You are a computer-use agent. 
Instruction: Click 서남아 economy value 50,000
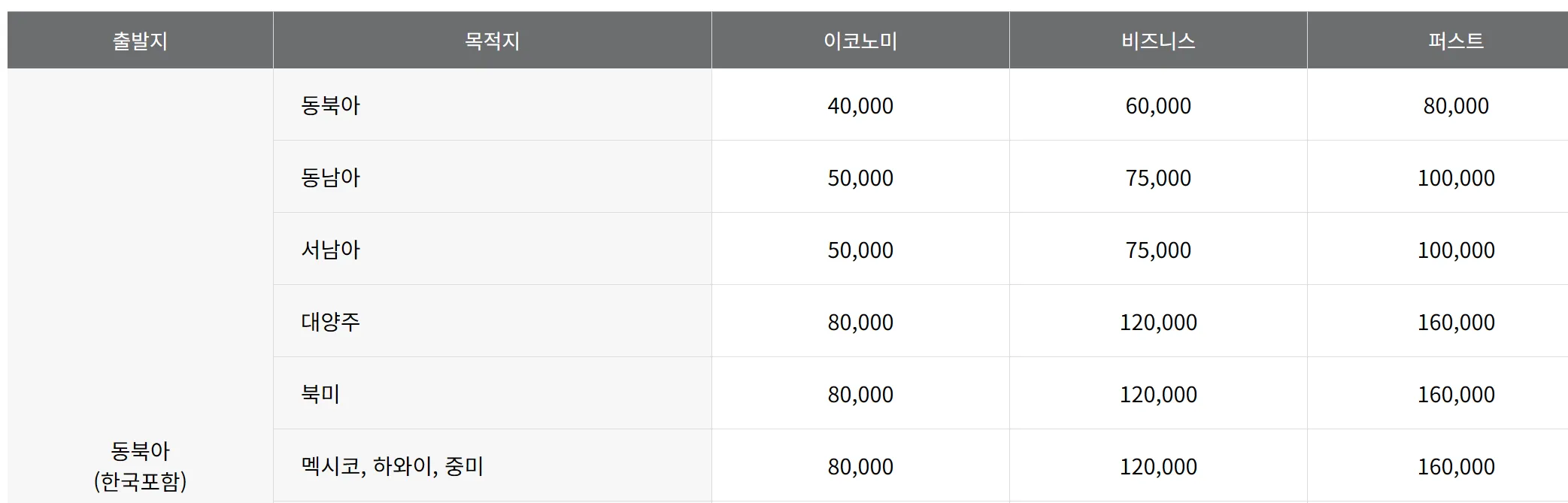pos(860,250)
